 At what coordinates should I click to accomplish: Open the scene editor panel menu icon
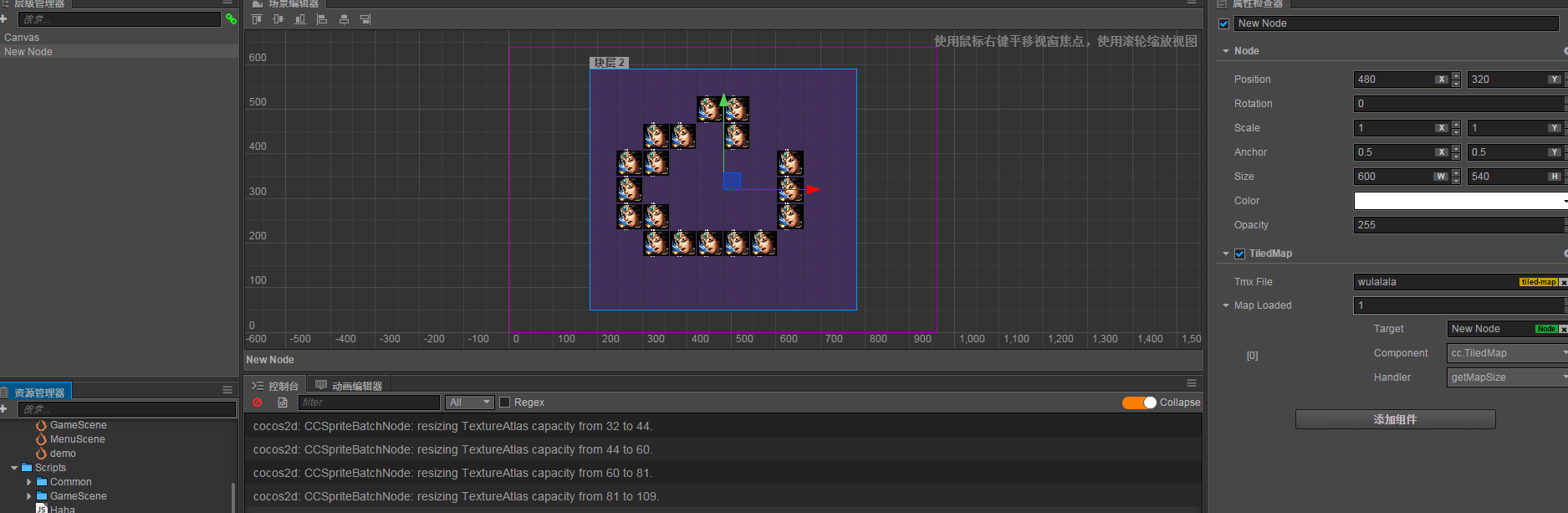click(x=1192, y=3)
